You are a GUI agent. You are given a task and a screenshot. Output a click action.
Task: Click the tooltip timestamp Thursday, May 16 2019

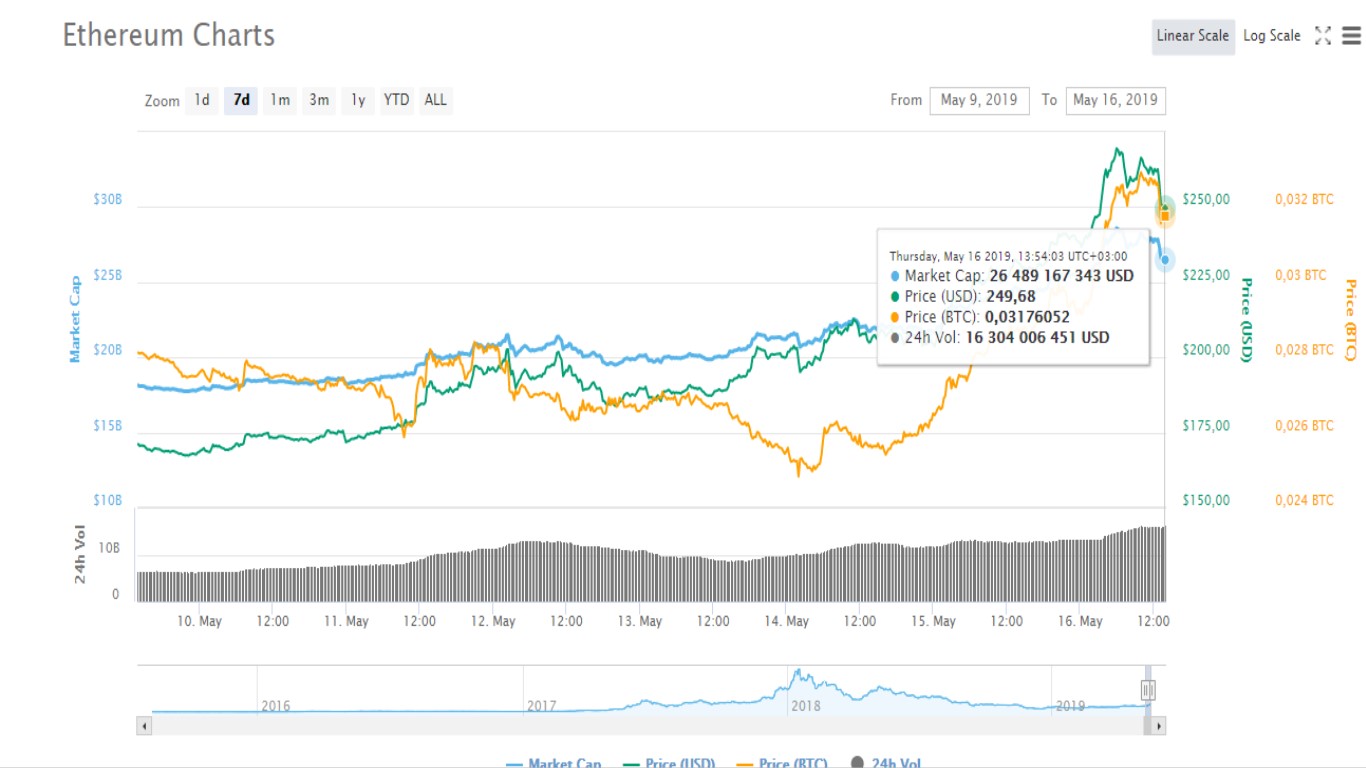1008,256
